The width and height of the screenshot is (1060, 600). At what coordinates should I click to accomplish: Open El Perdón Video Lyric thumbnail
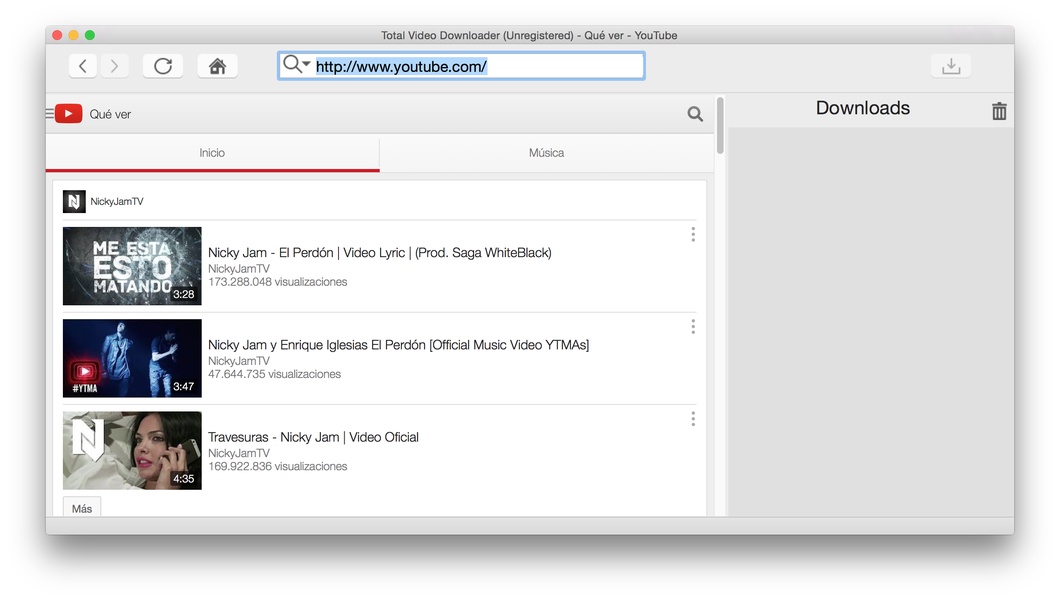click(x=132, y=266)
